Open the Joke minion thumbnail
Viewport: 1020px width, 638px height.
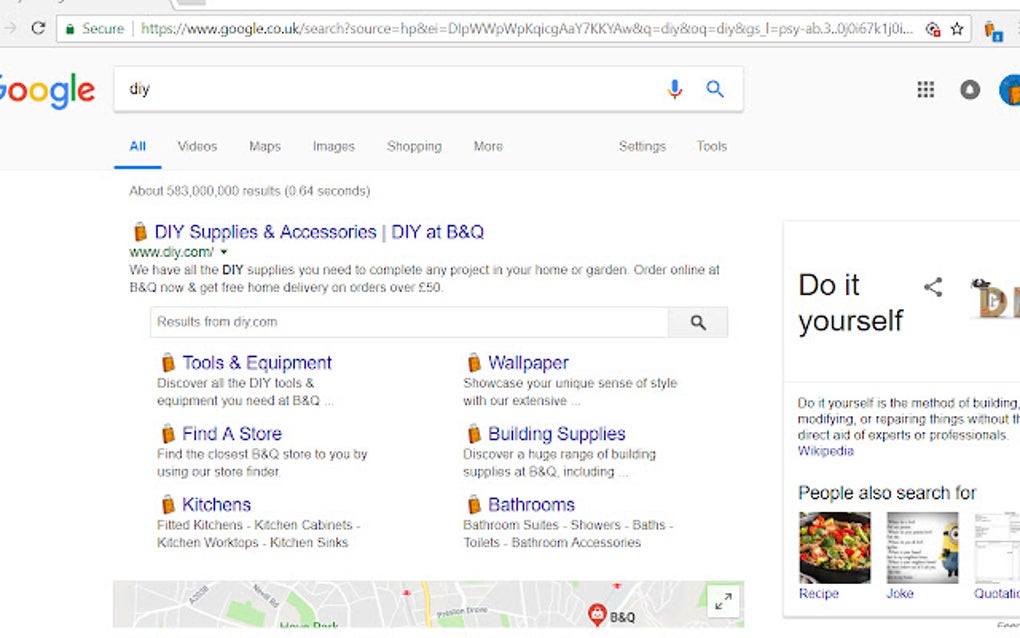coord(922,547)
